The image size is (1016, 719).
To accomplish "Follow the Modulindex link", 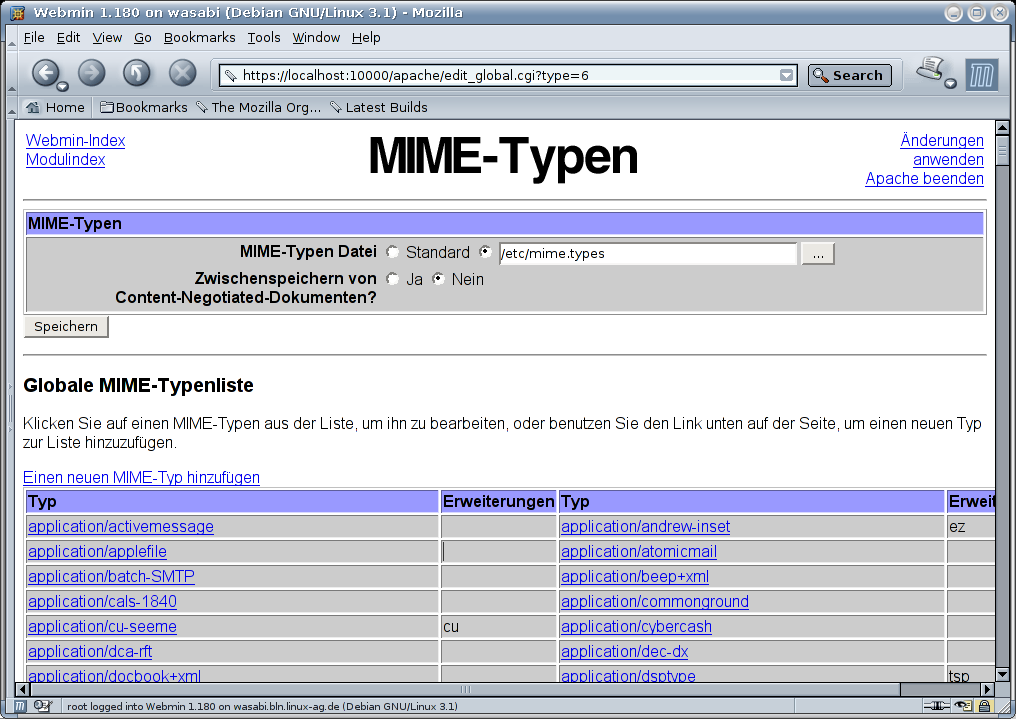I will click(x=65, y=159).
